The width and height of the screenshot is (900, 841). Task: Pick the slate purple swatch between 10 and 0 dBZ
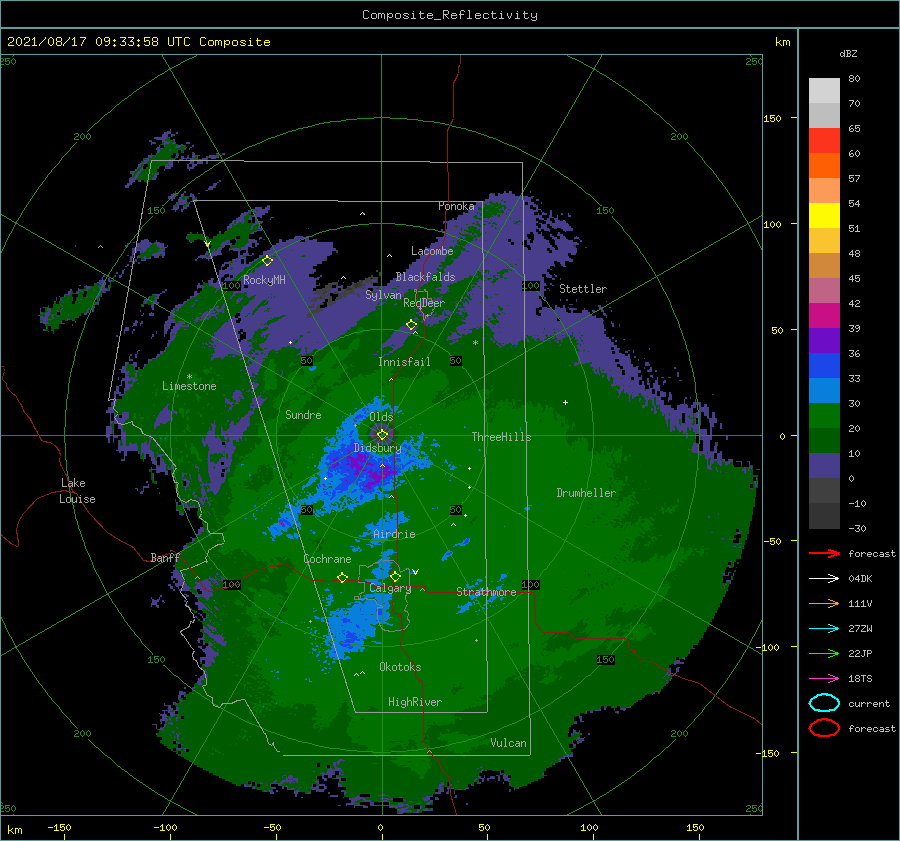pos(824,465)
